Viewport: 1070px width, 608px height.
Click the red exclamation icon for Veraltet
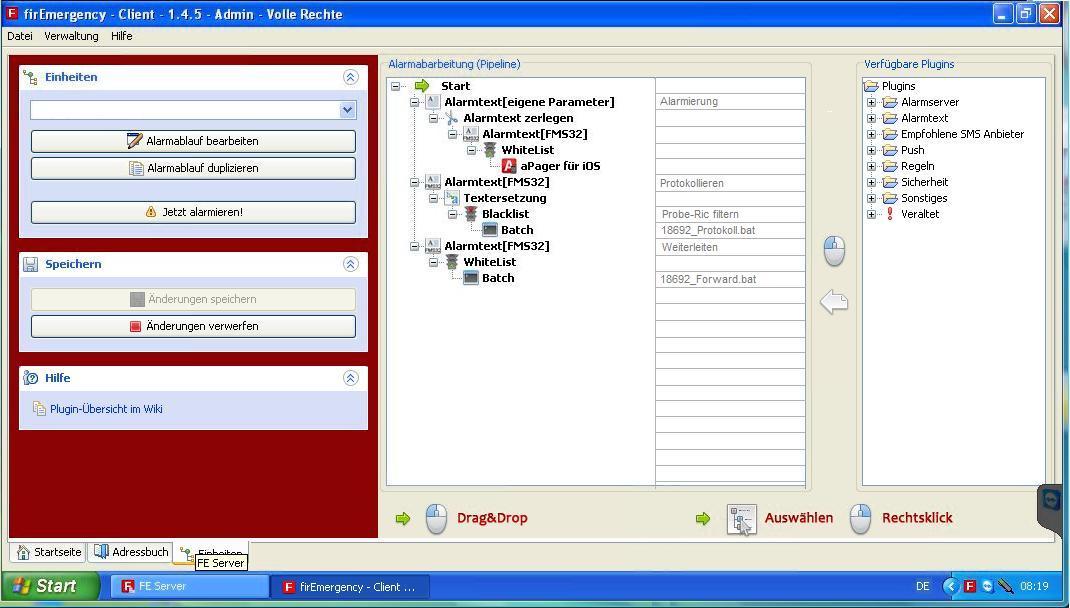(x=889, y=214)
